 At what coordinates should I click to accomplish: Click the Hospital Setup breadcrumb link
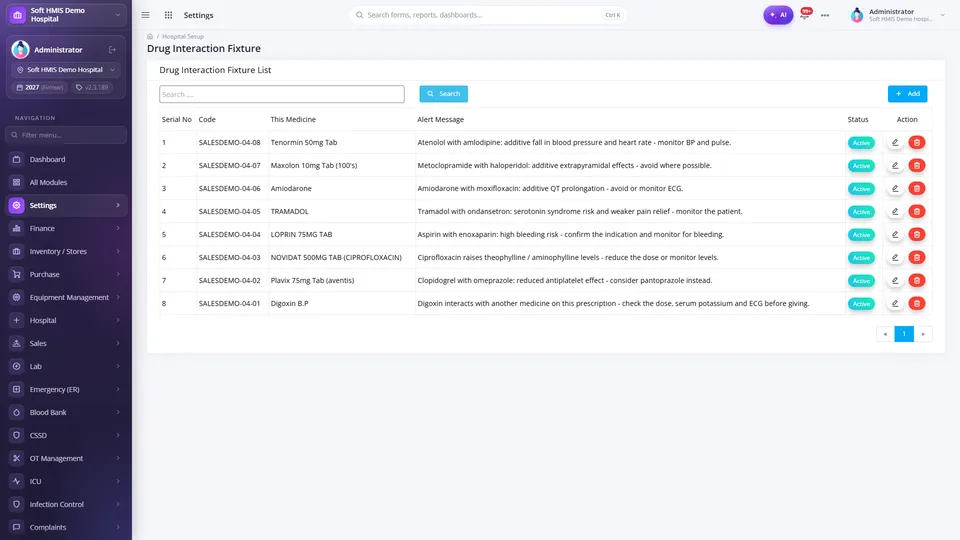(x=182, y=36)
